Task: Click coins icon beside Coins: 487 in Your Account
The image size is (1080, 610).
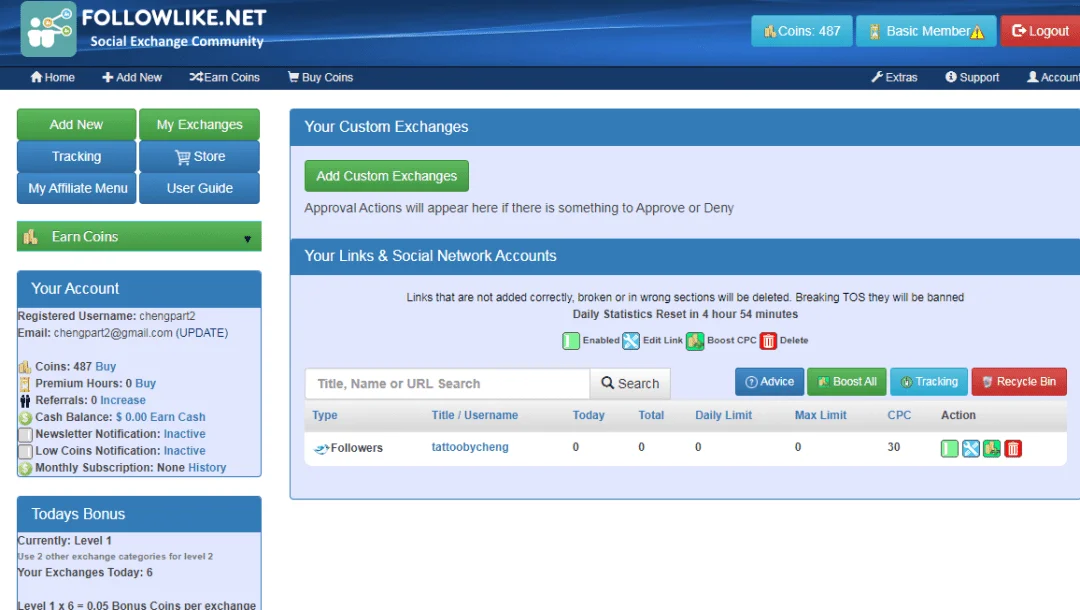Action: coord(25,367)
